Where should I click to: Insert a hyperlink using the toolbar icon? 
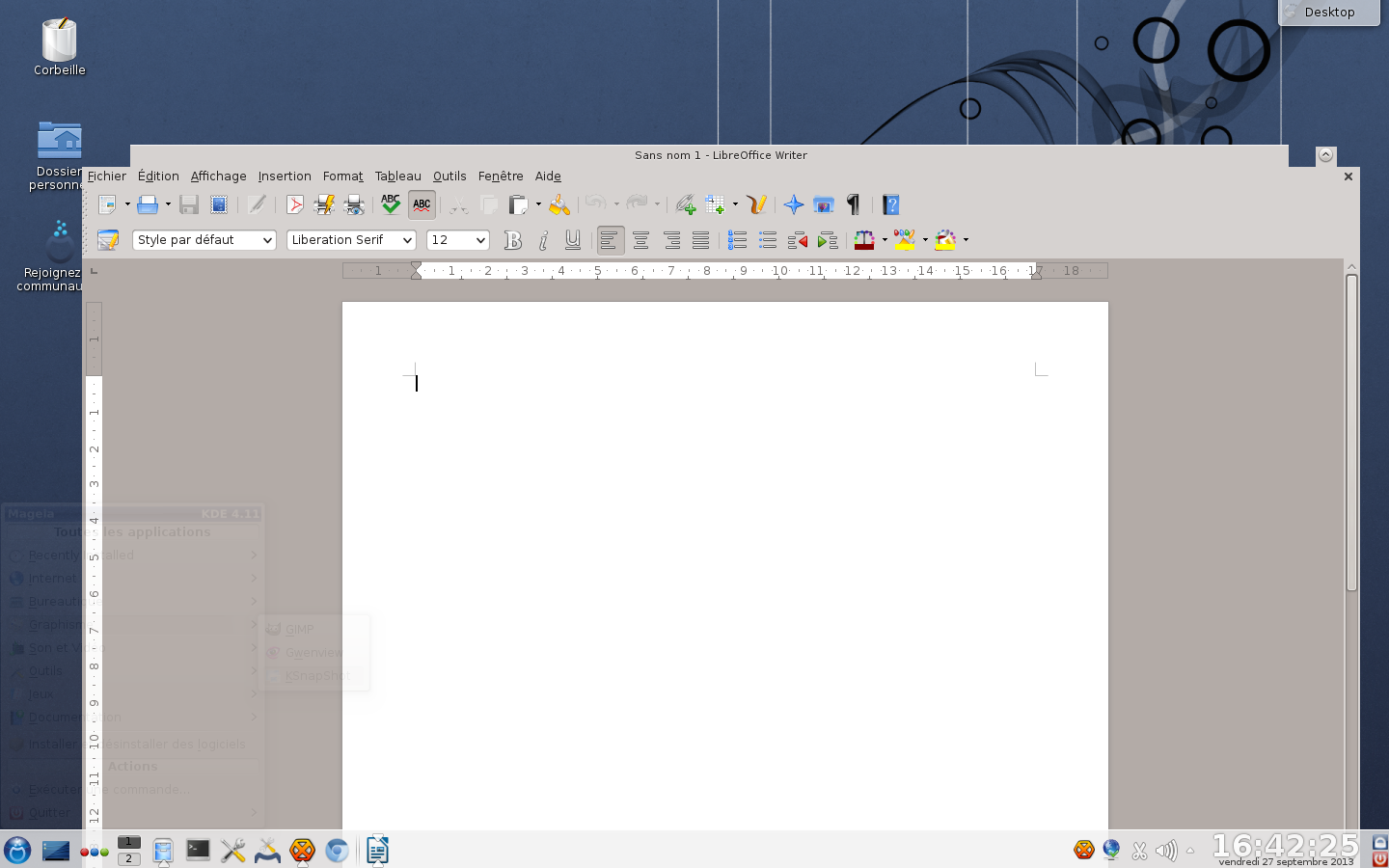pyautogui.click(x=686, y=204)
